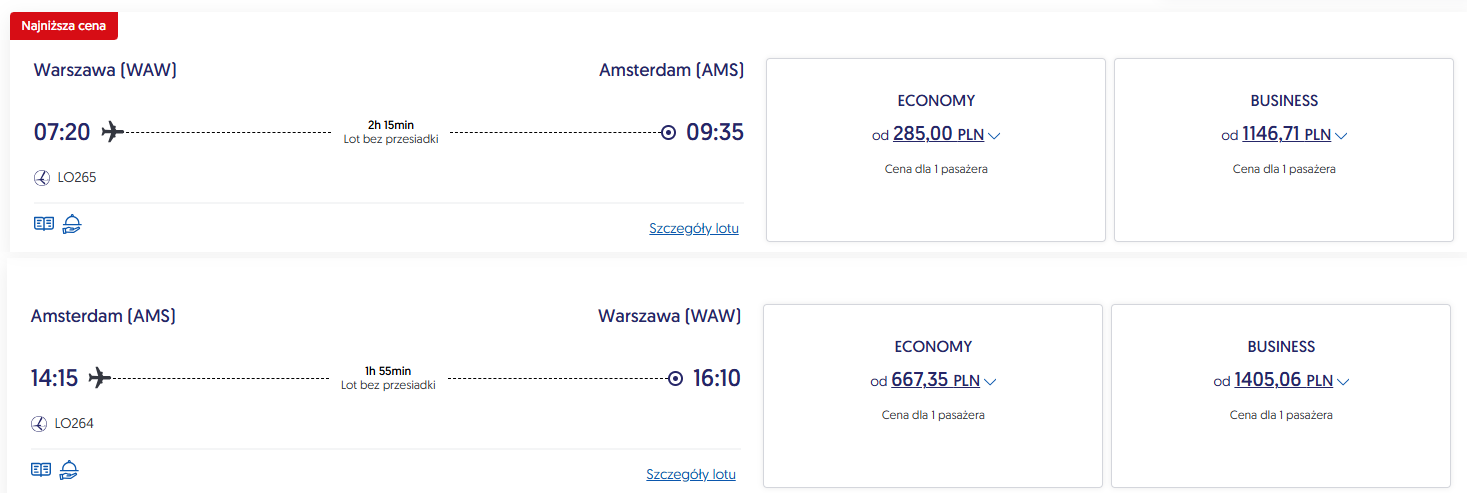Image resolution: width=1467 pixels, height=494 pixels.
Task: Click the arrival marker before 16:10
Action: [x=675, y=378]
